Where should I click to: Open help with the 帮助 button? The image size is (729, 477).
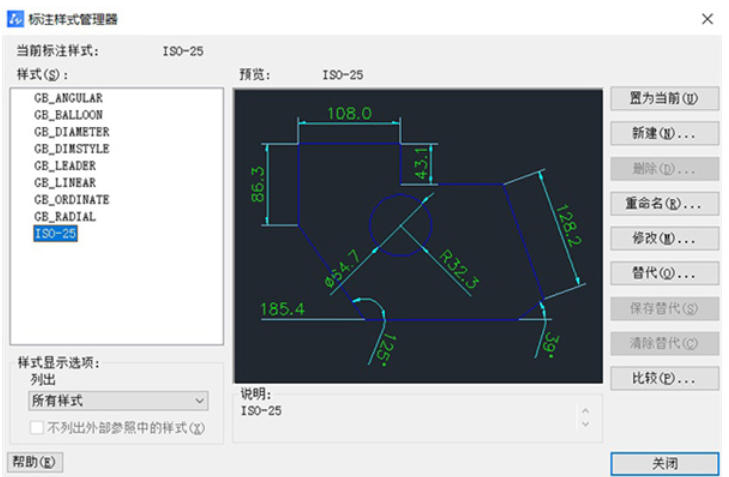tap(35, 461)
